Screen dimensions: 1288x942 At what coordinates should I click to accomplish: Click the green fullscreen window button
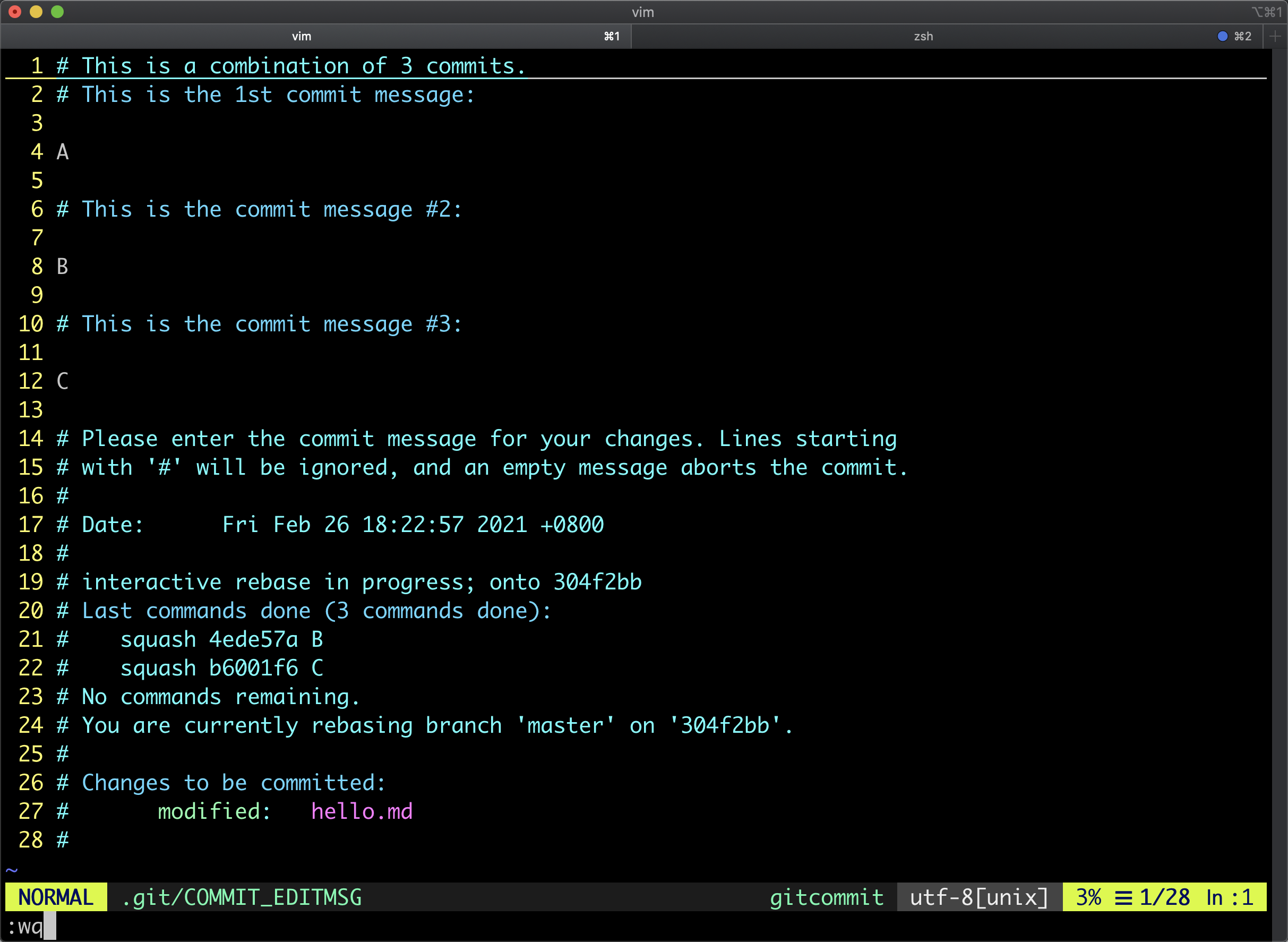[x=57, y=12]
